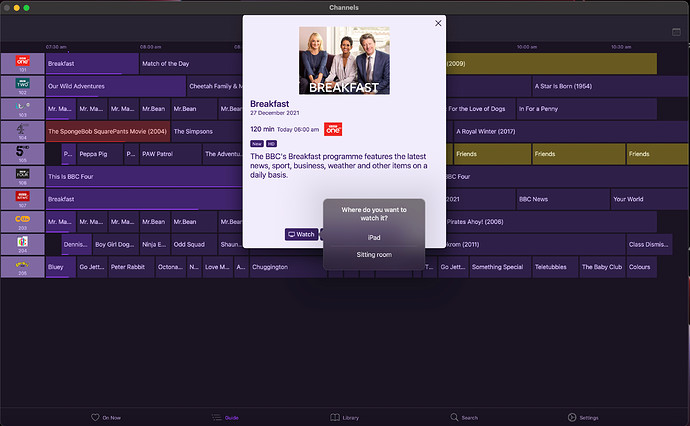Go to the Settings tab
The image size is (690, 426).
pyautogui.click(x=583, y=417)
